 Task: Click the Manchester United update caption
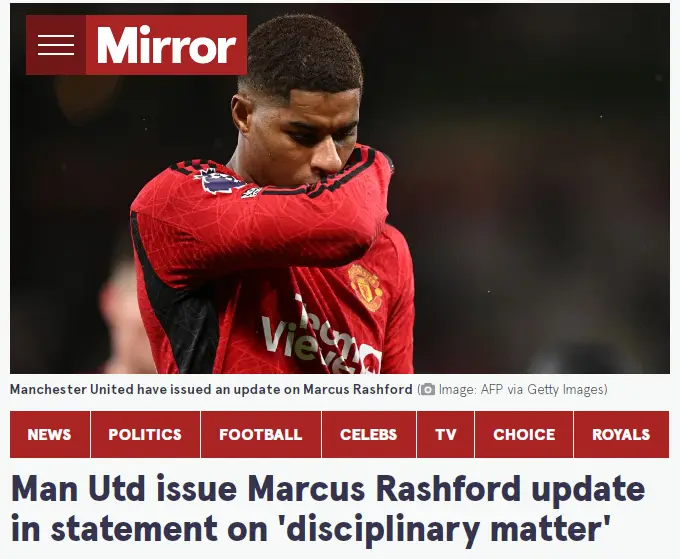(x=211, y=389)
